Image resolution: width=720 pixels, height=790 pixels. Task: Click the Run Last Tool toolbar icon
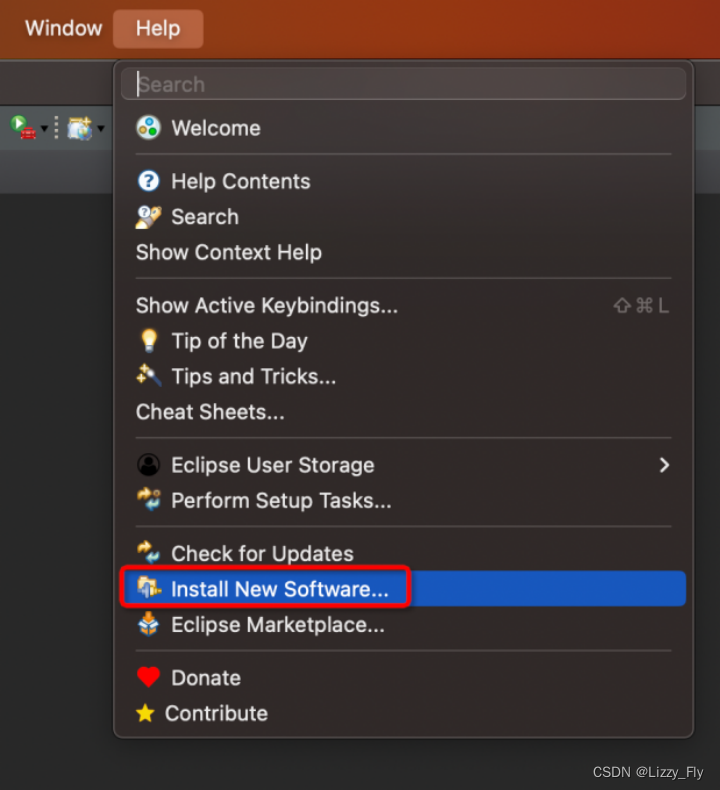pyautogui.click(x=23, y=127)
